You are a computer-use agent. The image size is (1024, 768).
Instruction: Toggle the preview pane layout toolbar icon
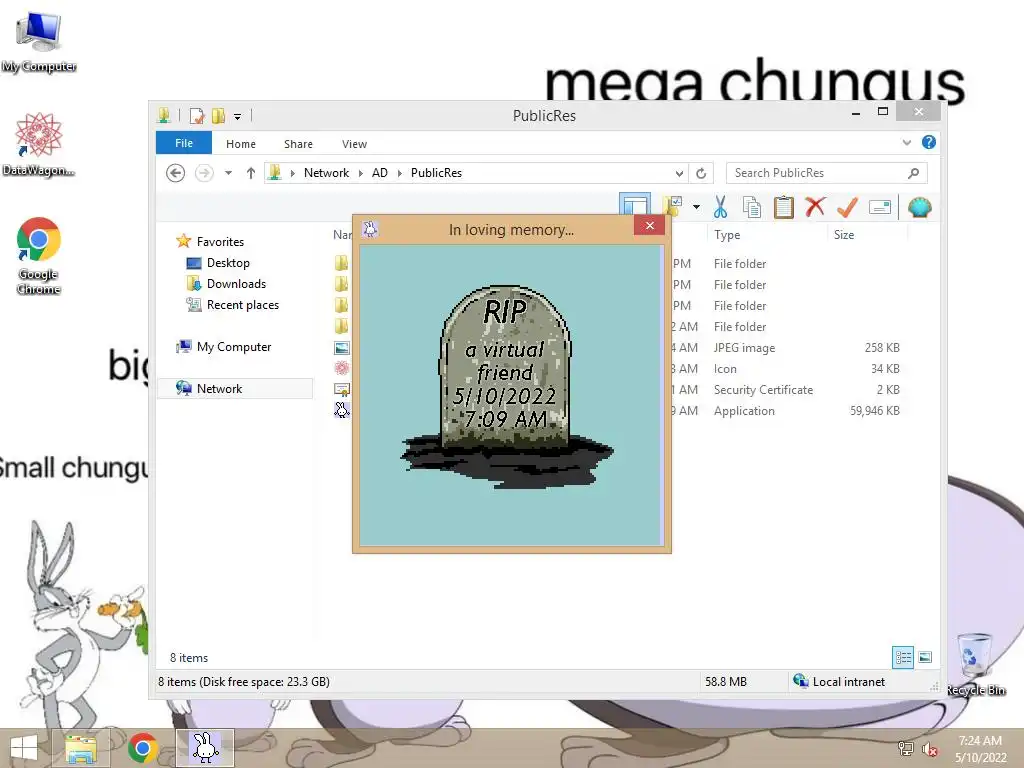[635, 204]
